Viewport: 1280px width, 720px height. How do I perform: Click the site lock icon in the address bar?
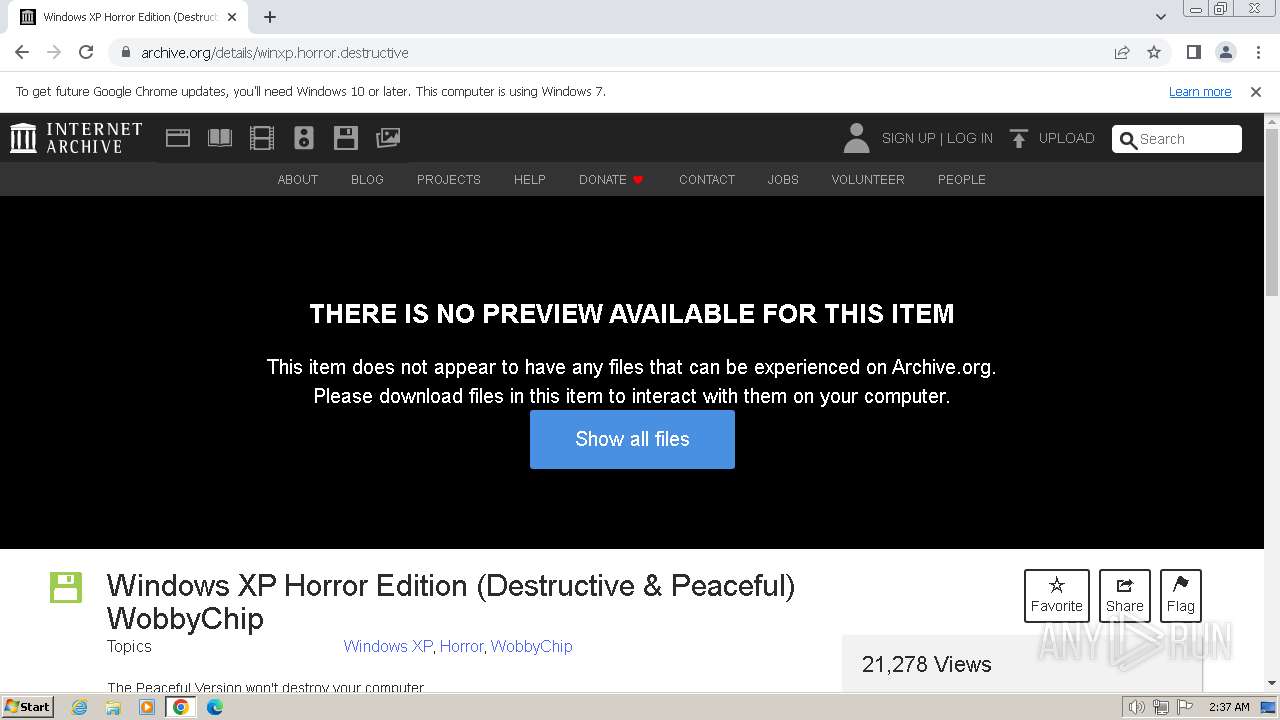125,52
